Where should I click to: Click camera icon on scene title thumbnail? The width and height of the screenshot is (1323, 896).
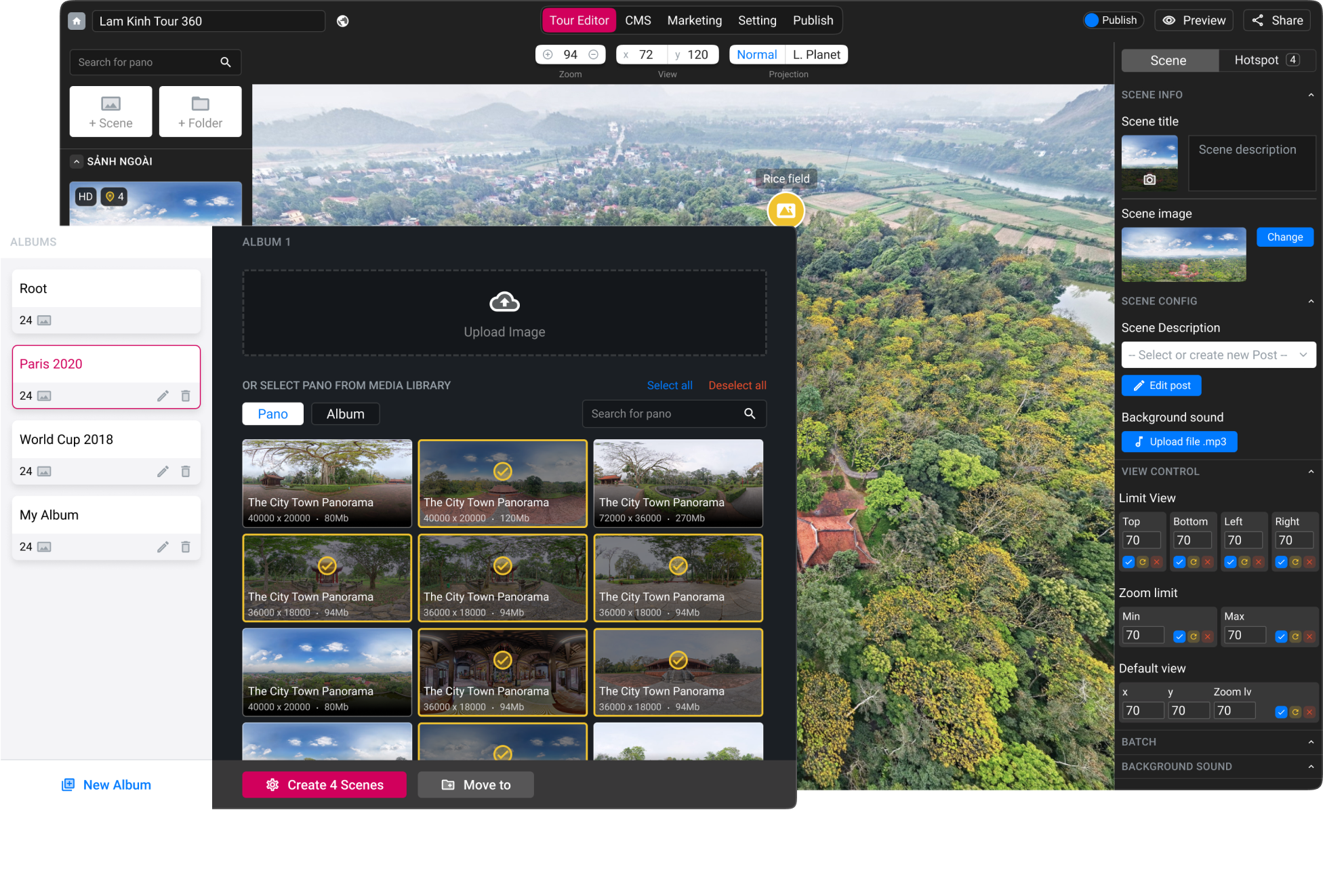(1149, 180)
